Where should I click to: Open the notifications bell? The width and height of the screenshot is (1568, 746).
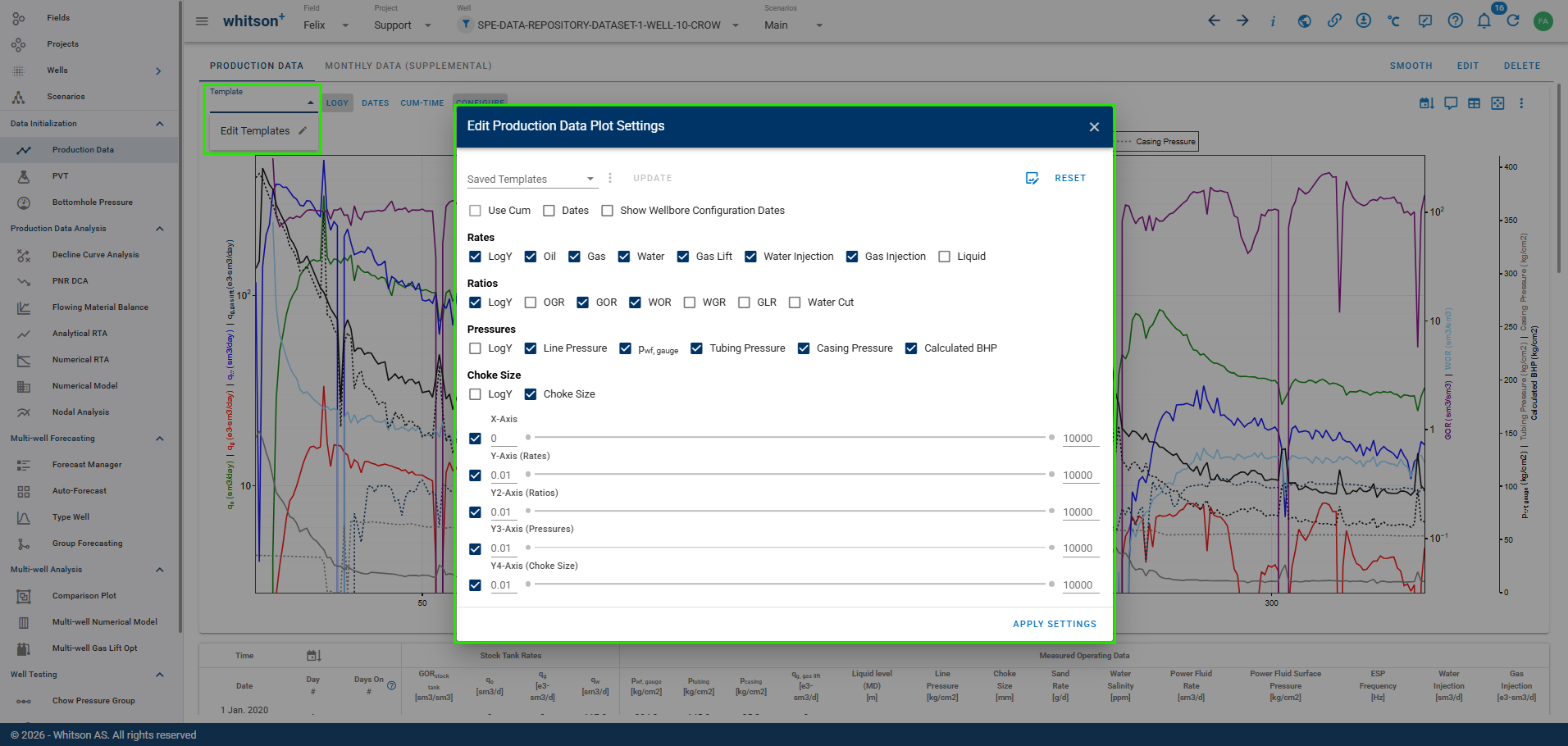tap(1484, 20)
